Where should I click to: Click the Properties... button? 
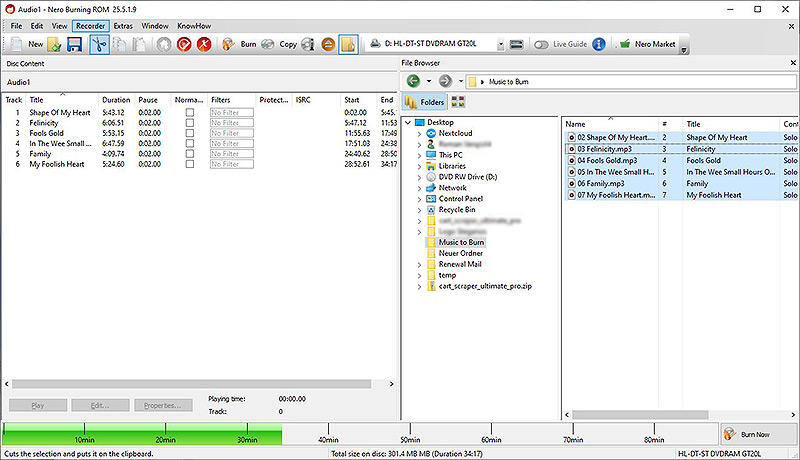click(163, 405)
